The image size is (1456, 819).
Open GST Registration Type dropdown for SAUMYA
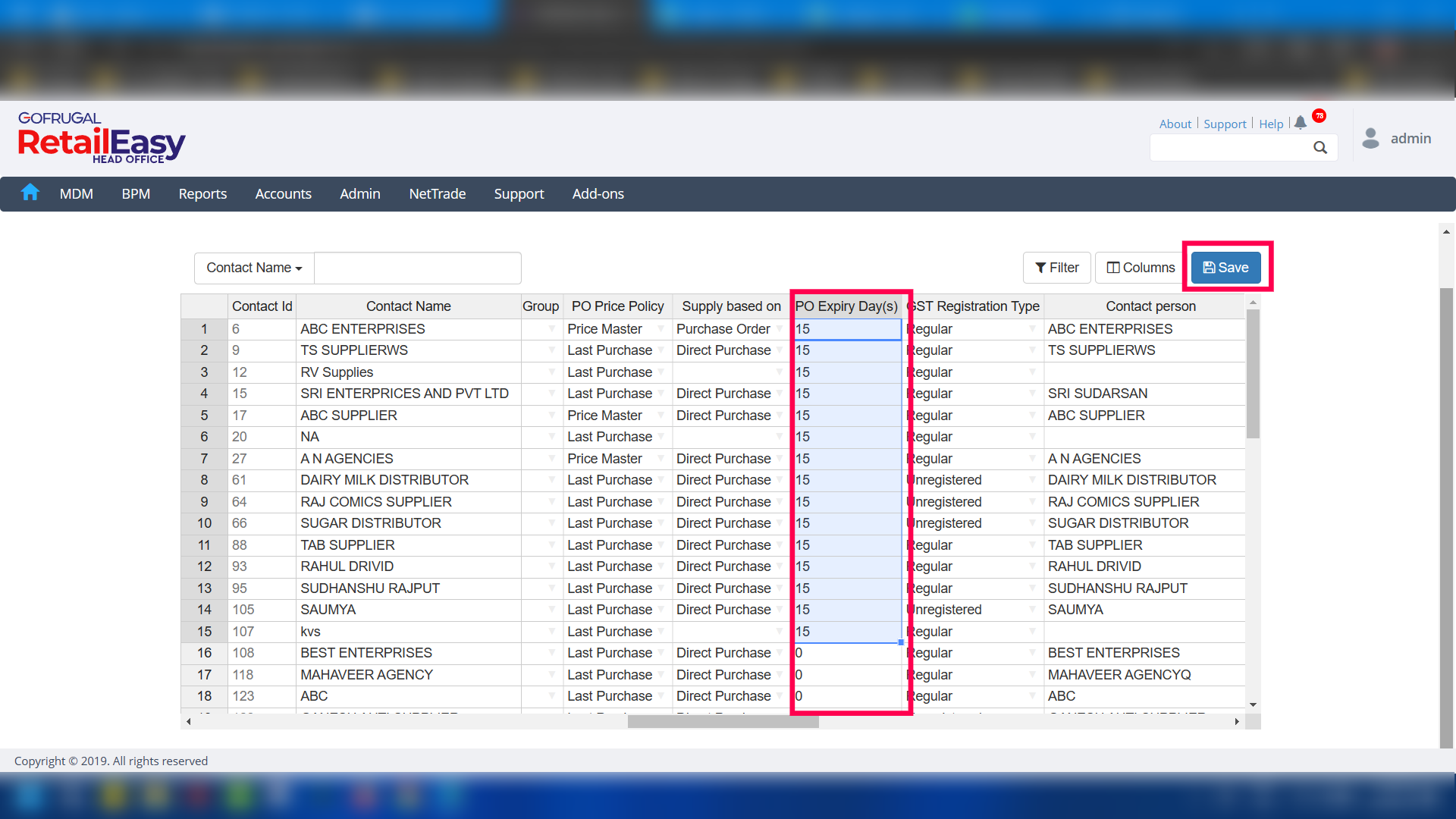(1032, 610)
